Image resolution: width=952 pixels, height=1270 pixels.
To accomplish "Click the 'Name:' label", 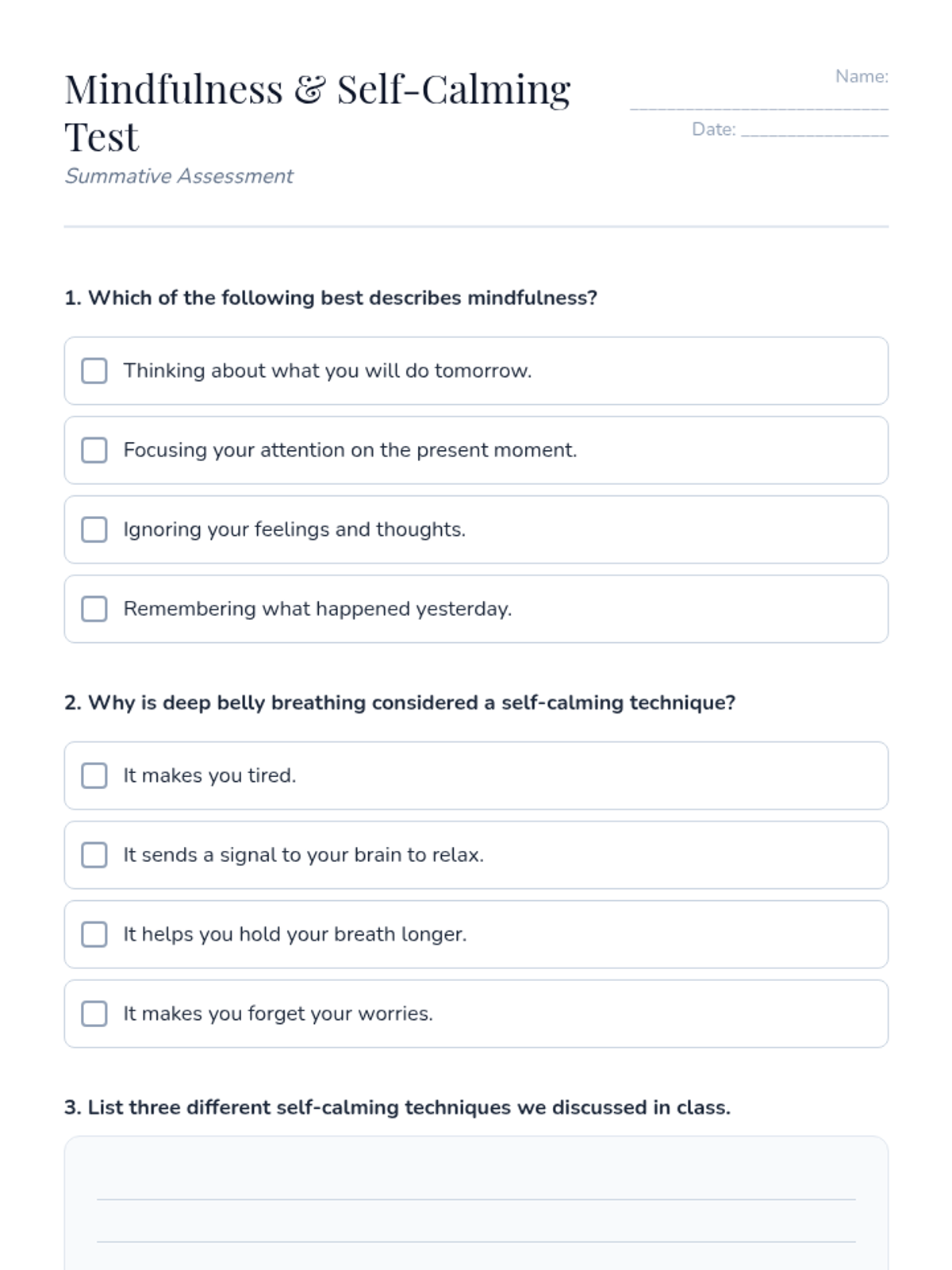I will coord(862,76).
